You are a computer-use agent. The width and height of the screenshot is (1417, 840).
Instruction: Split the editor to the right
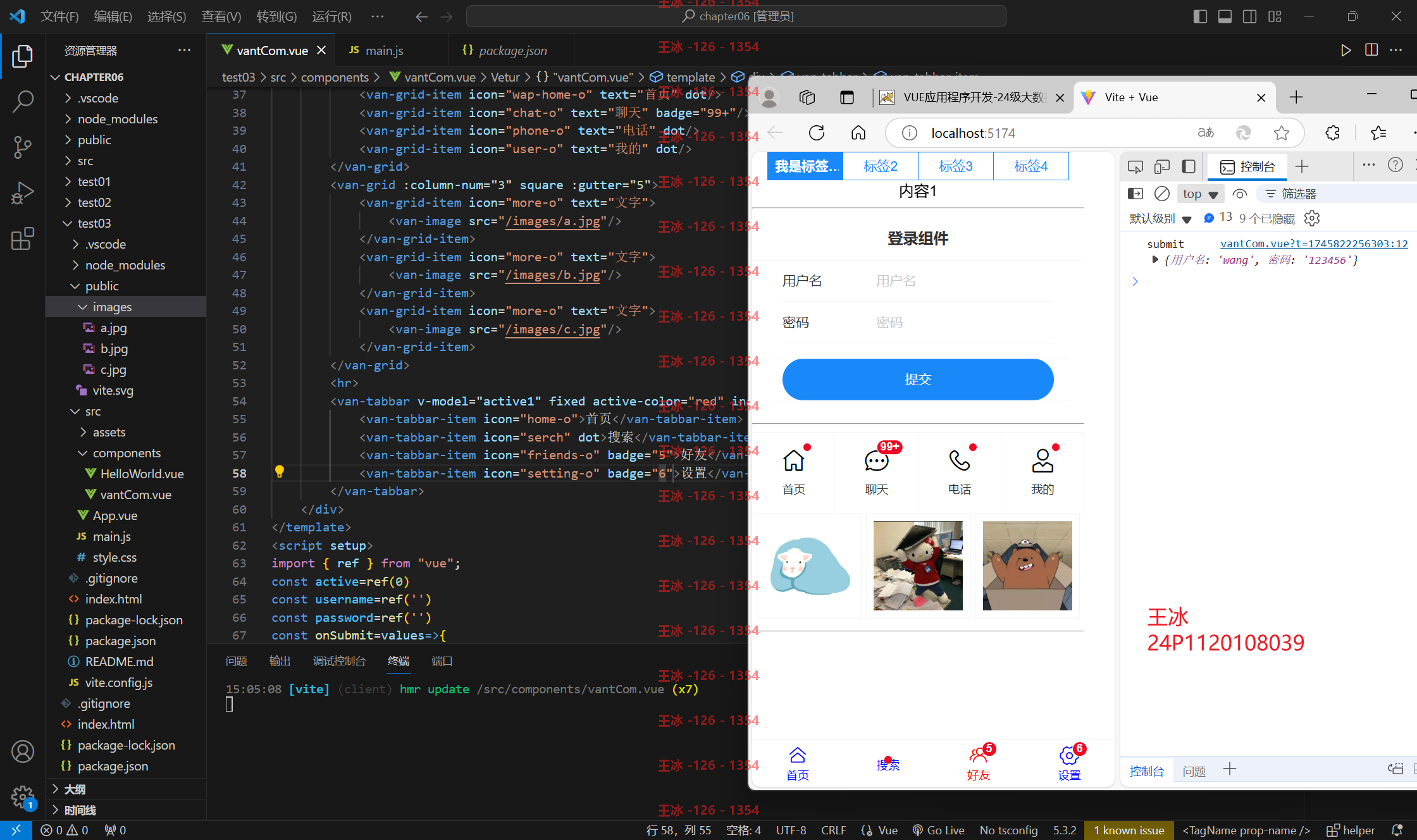(1371, 50)
